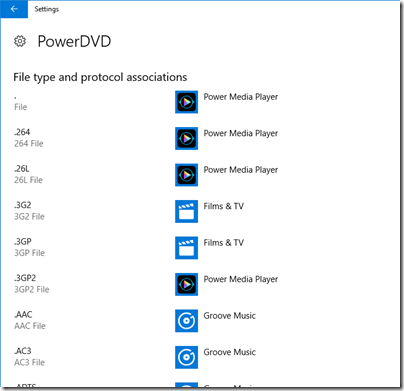Click the '3GP File' description

[x=29, y=253]
